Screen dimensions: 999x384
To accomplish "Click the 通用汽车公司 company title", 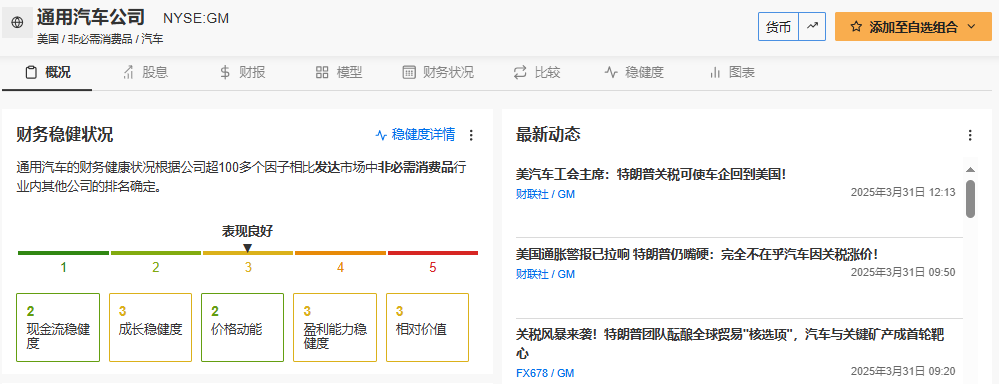I will coord(90,17).
